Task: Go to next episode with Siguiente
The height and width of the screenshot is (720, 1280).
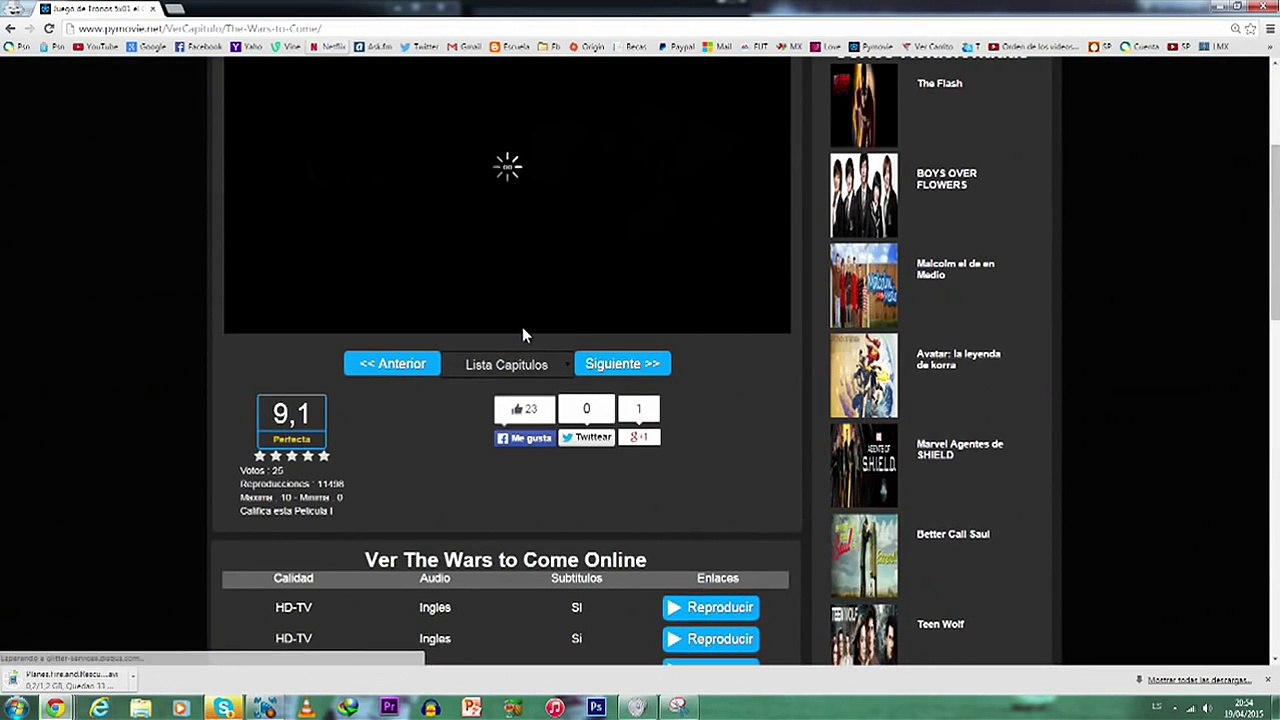Action: (622, 364)
